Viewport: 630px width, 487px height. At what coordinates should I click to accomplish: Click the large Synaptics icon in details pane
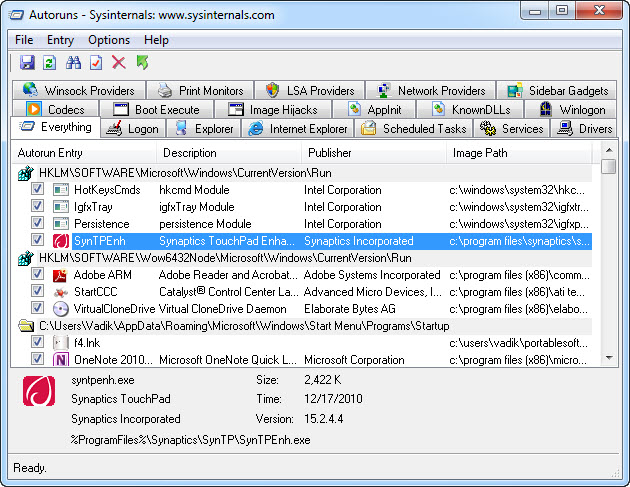coord(39,391)
